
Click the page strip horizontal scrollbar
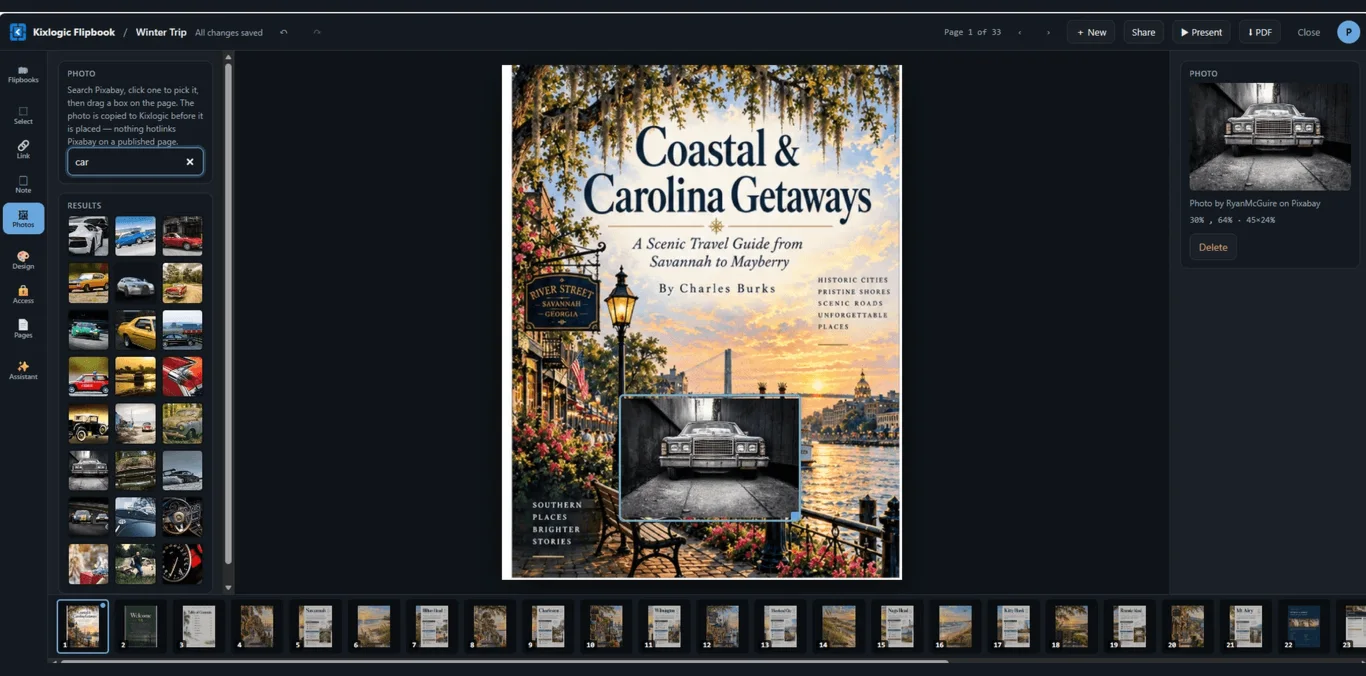(x=505, y=661)
